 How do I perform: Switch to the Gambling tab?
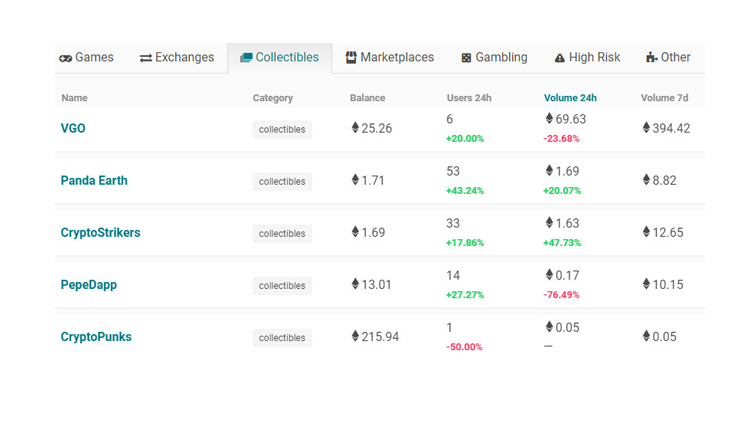494,57
